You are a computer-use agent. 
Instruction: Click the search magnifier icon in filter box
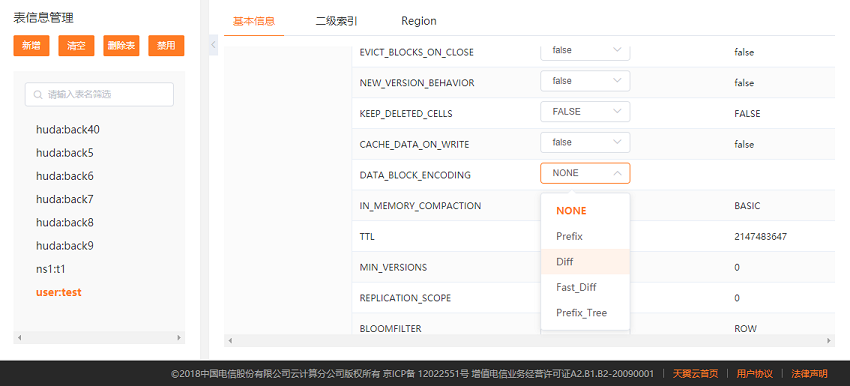click(x=38, y=95)
